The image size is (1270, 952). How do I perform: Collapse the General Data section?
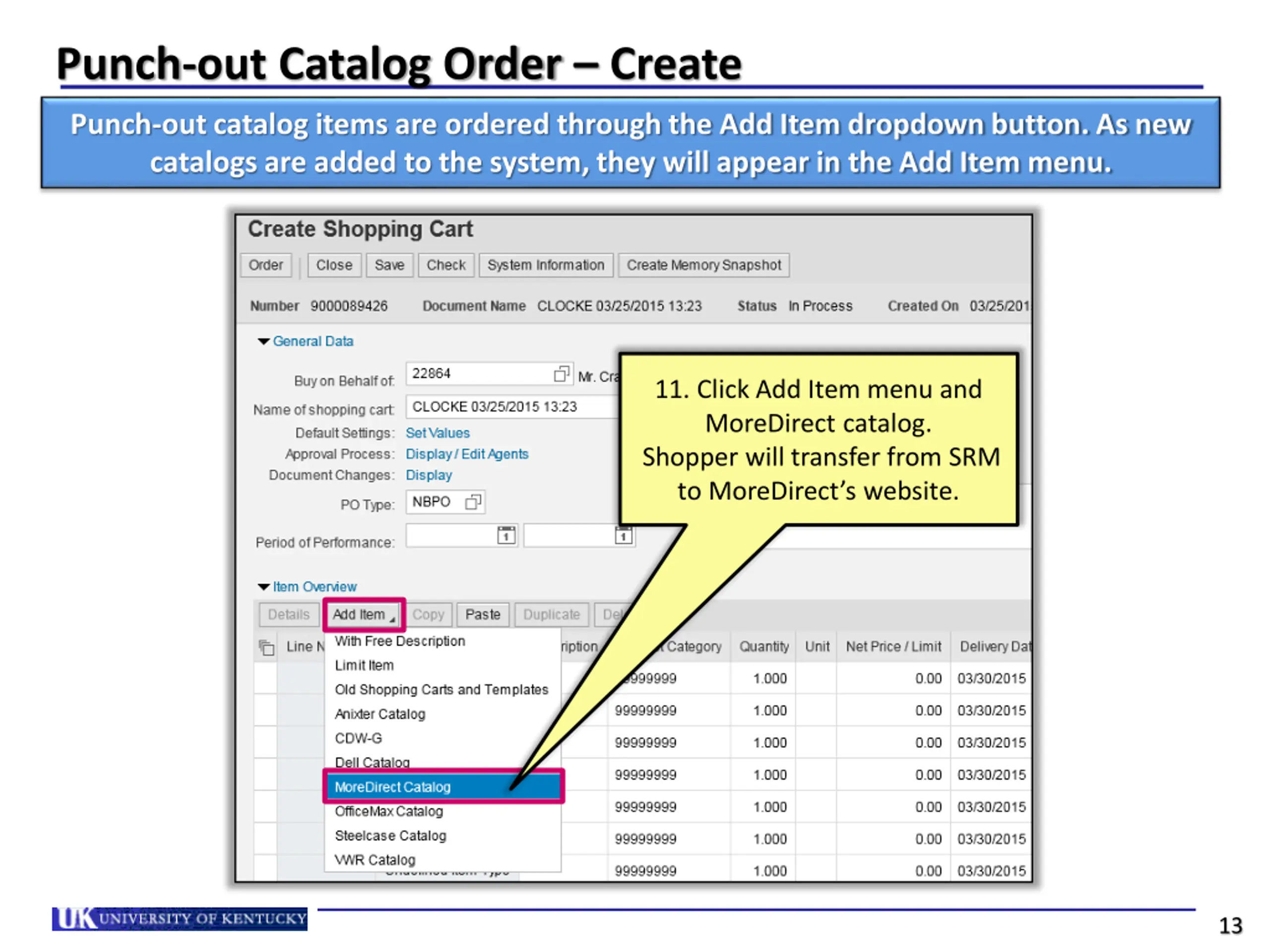tap(263, 342)
